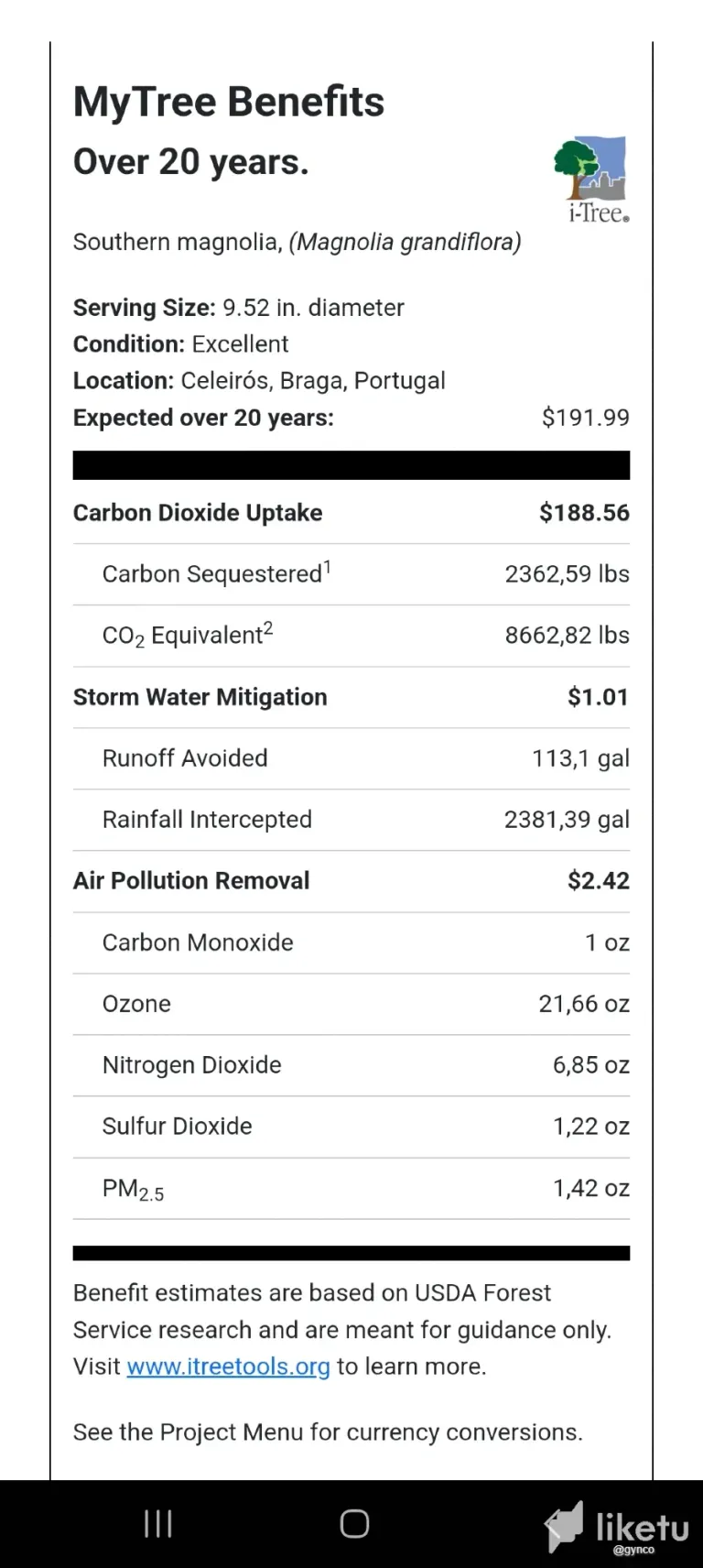Click the $191.99 expected total value
This screenshot has width=703, height=1568.
586,418
